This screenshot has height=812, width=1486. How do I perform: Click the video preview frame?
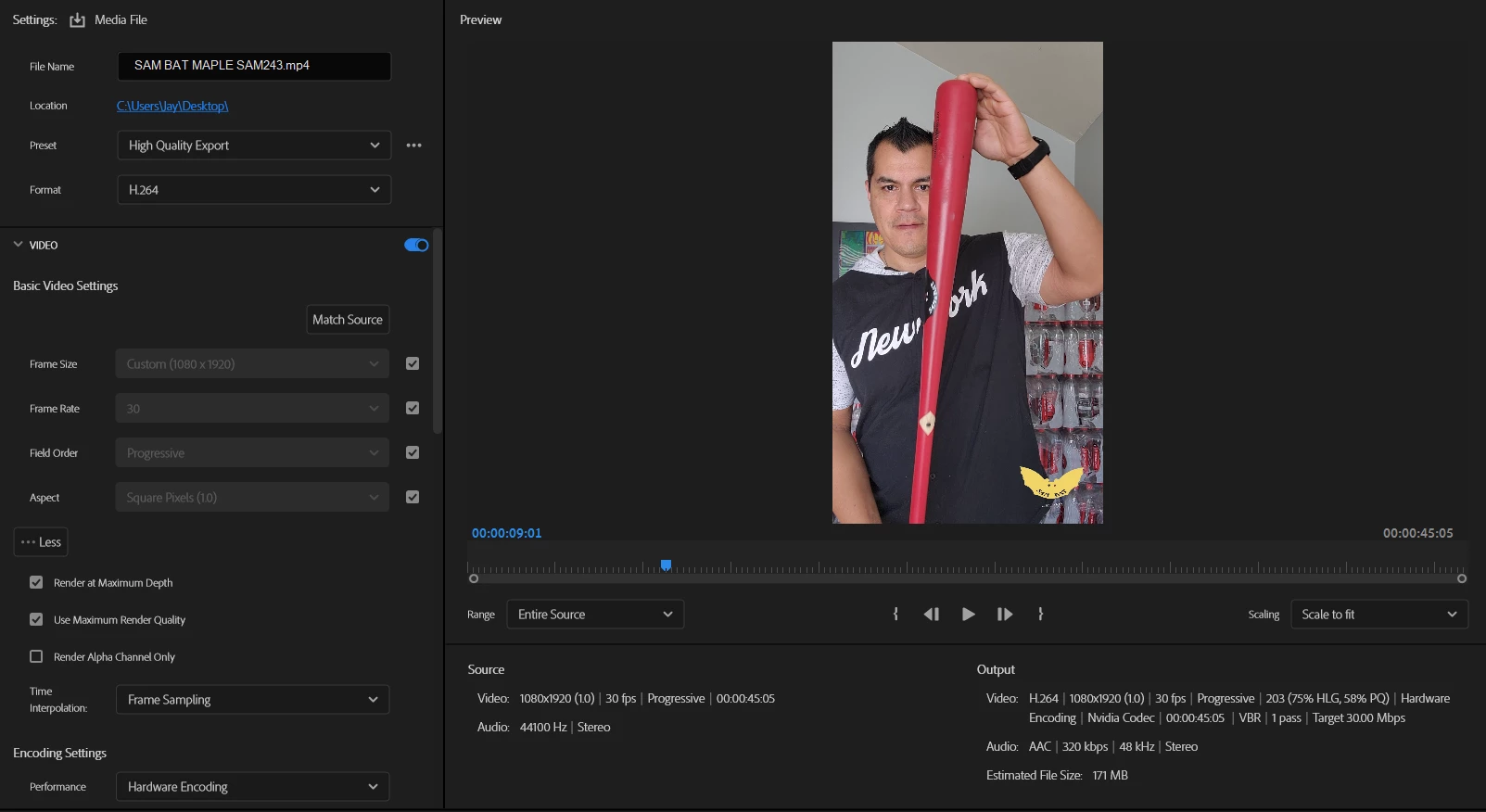coord(968,283)
